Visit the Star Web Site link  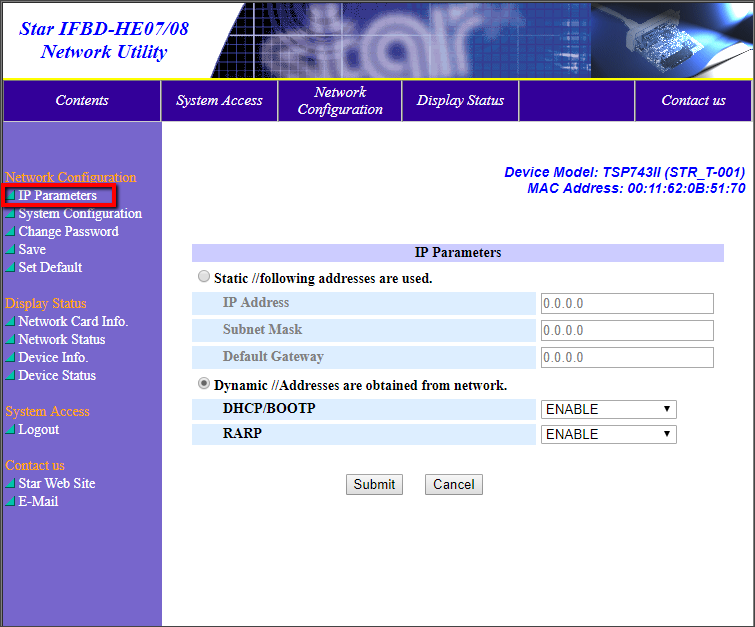57,483
